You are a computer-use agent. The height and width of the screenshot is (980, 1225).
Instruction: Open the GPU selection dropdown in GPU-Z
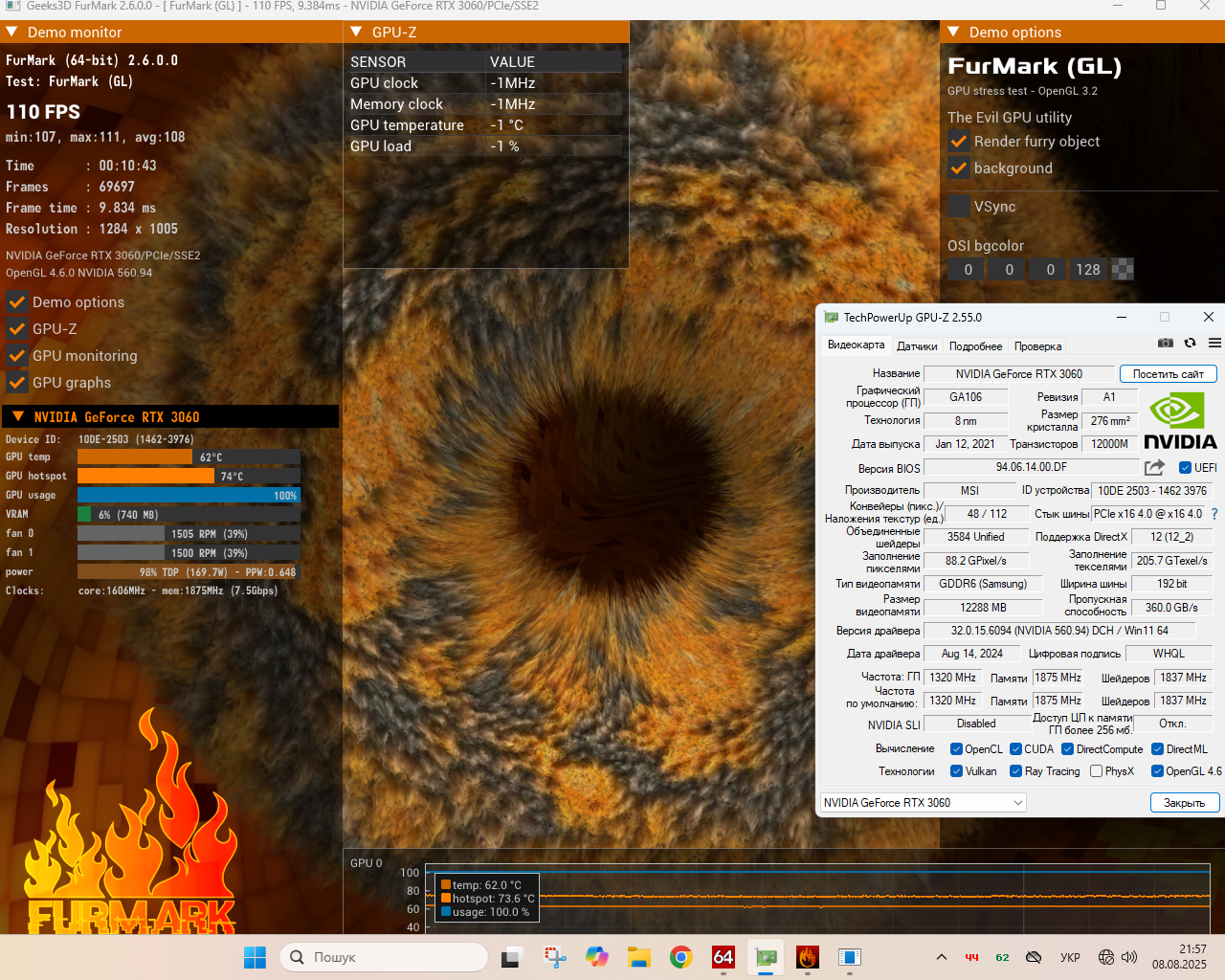coord(923,803)
